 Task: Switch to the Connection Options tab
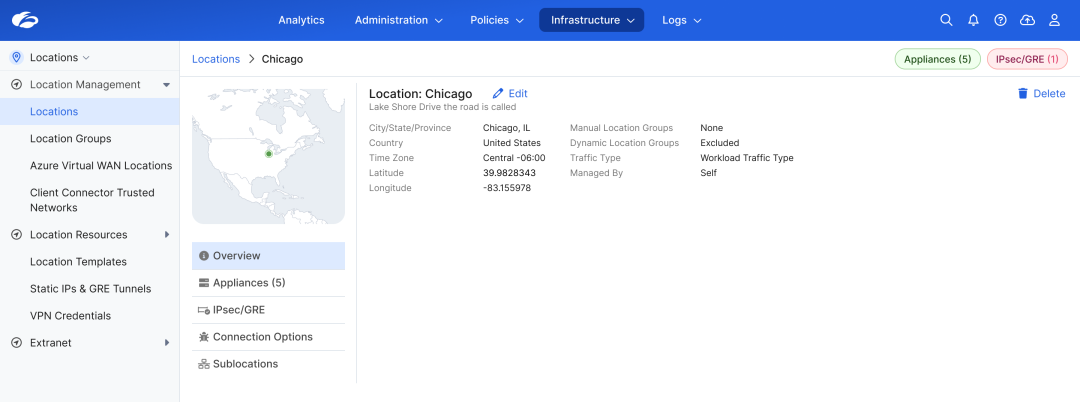(262, 337)
